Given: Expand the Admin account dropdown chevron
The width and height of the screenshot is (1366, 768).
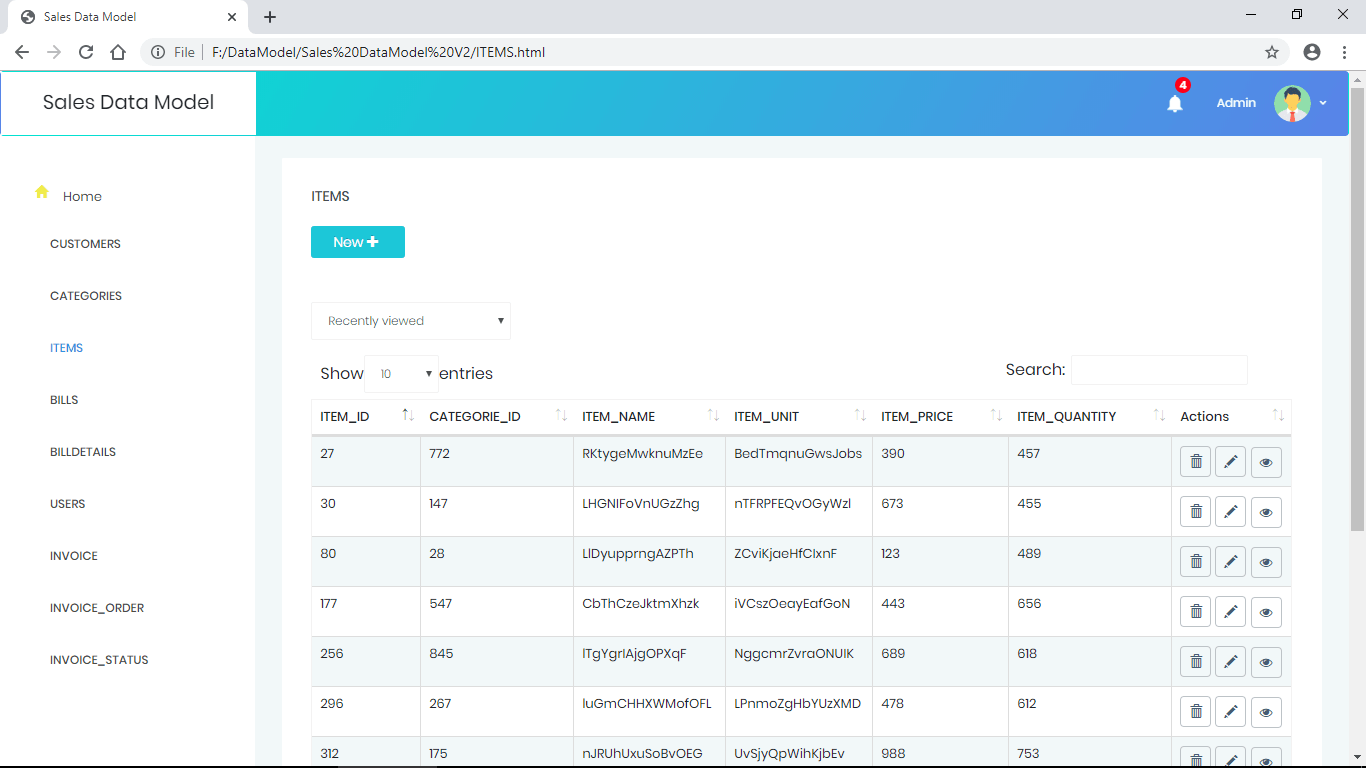Looking at the screenshot, I should (x=1323, y=103).
